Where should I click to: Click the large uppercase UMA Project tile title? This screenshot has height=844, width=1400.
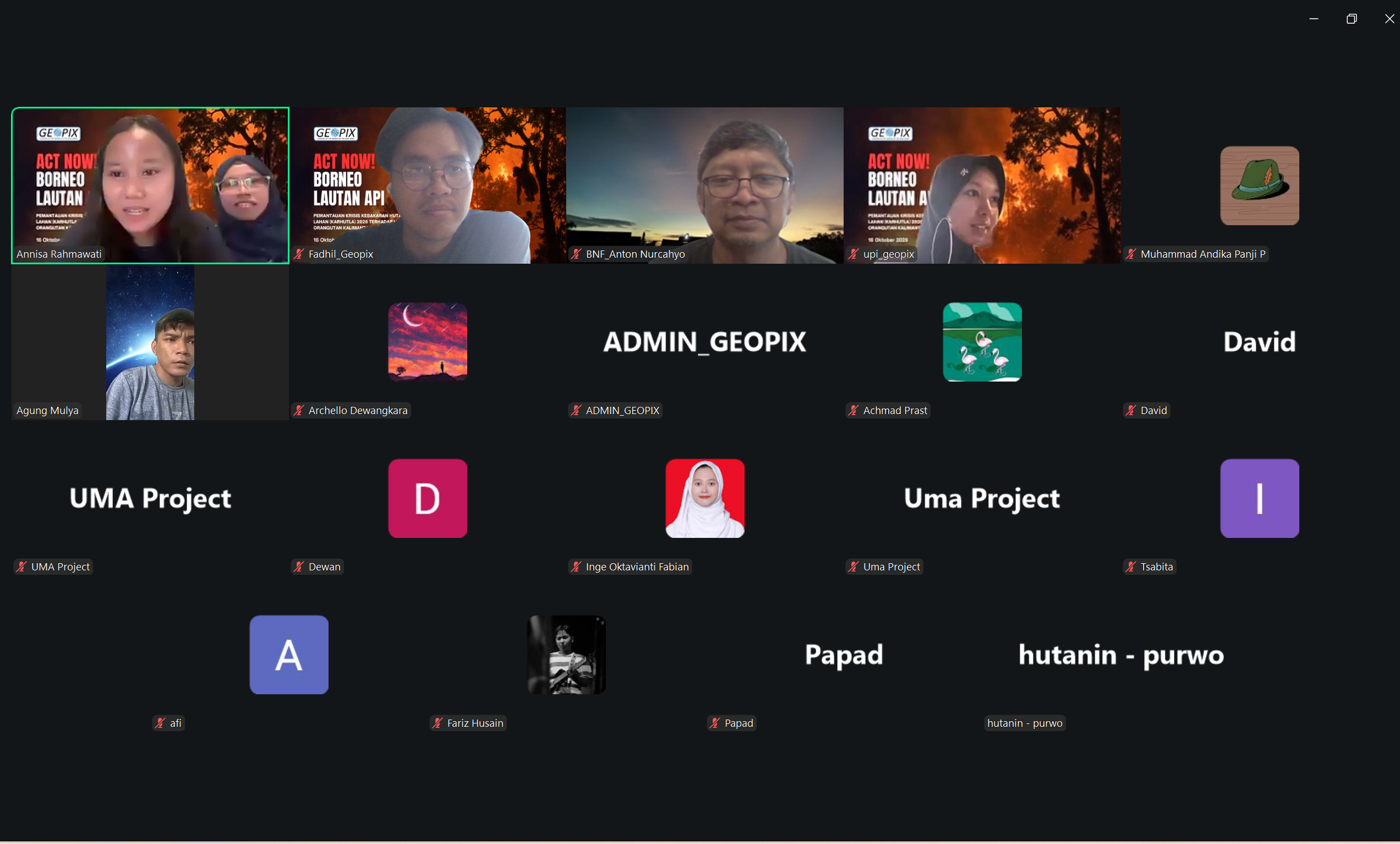click(150, 498)
